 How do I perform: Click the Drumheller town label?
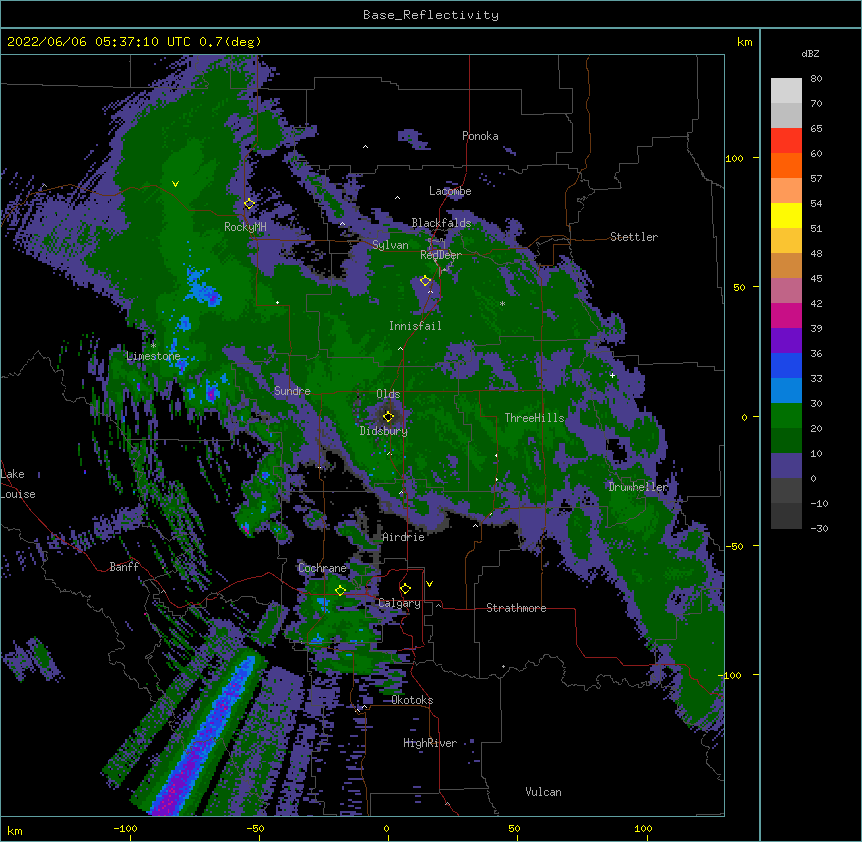638,487
